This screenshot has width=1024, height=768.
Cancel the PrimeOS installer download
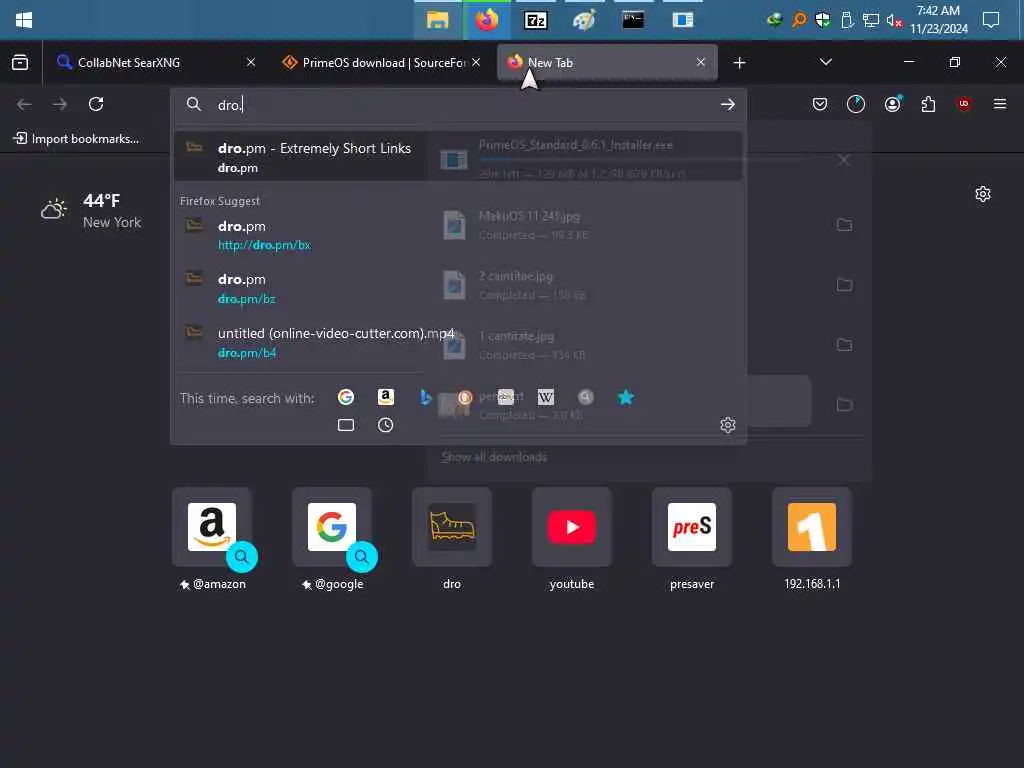point(844,160)
